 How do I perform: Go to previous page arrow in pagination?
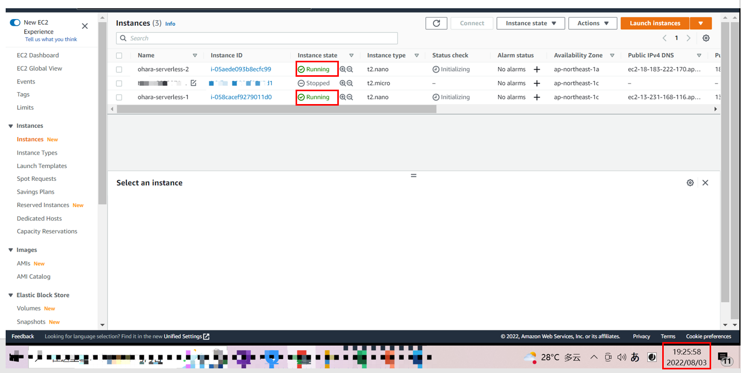tap(664, 38)
